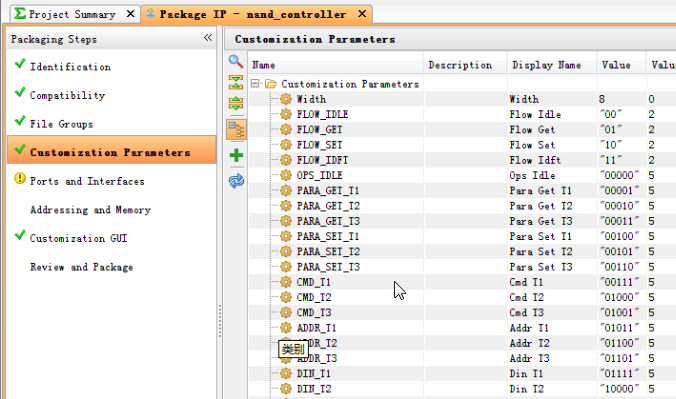This screenshot has width=676, height=399.
Task: Close the Package IP nand_controller tab
Action: pyautogui.click(x=362, y=14)
